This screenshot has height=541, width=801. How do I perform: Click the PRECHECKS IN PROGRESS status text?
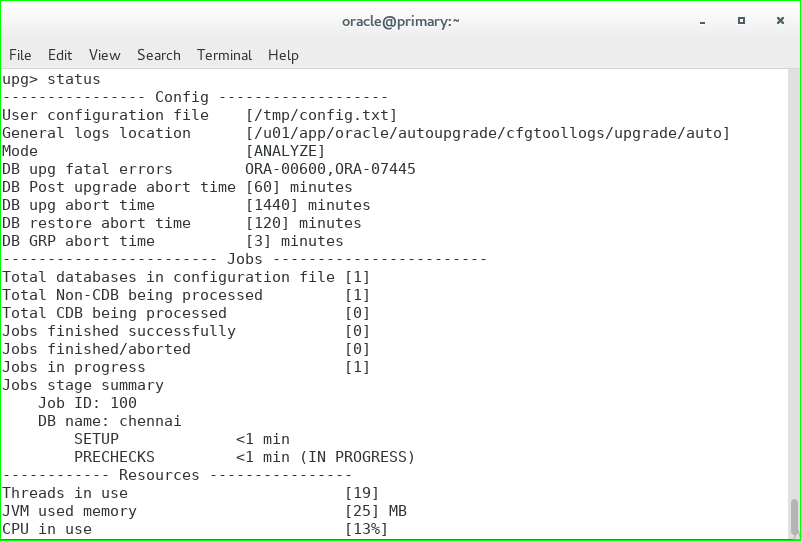[x=325, y=457]
